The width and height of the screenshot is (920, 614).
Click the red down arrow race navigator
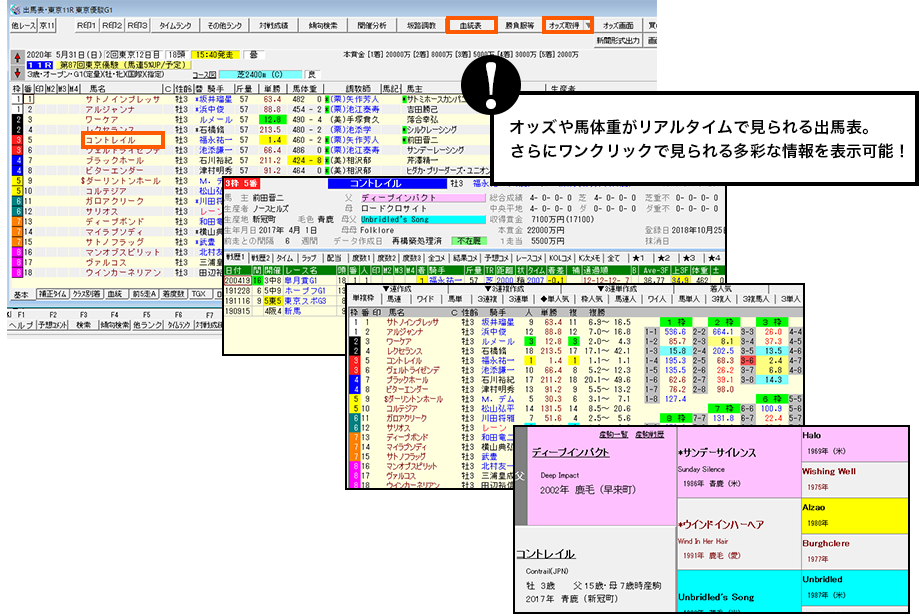click(x=16, y=72)
